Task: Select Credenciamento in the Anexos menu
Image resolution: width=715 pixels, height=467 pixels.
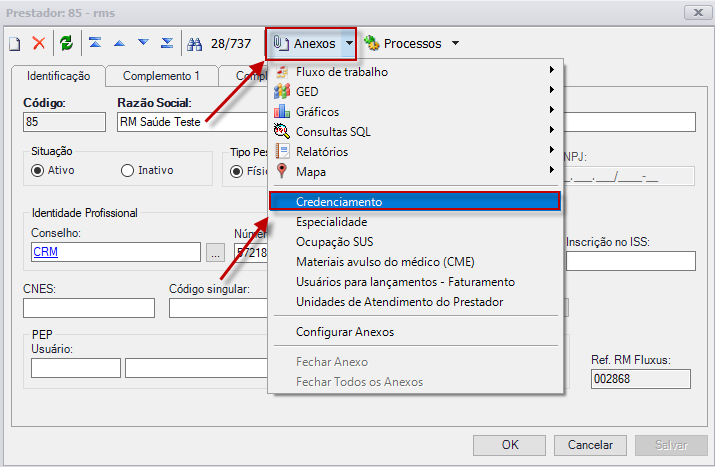Action: click(414, 202)
